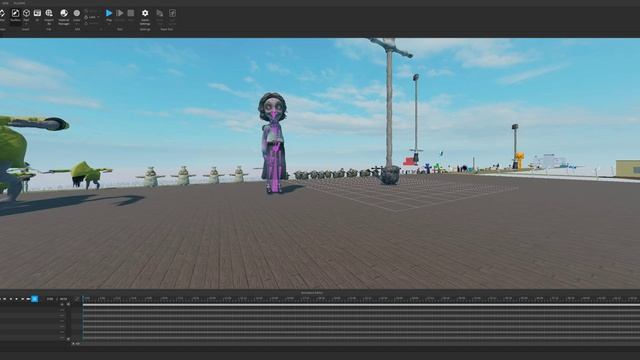Expand the Play mode dropdown arrow

pos(109,24)
